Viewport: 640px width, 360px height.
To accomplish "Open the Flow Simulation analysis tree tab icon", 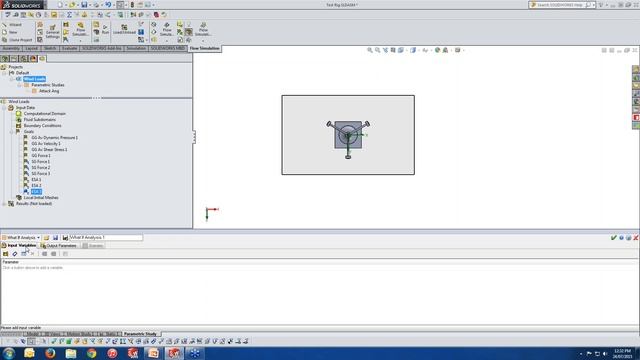I will pos(42,59).
